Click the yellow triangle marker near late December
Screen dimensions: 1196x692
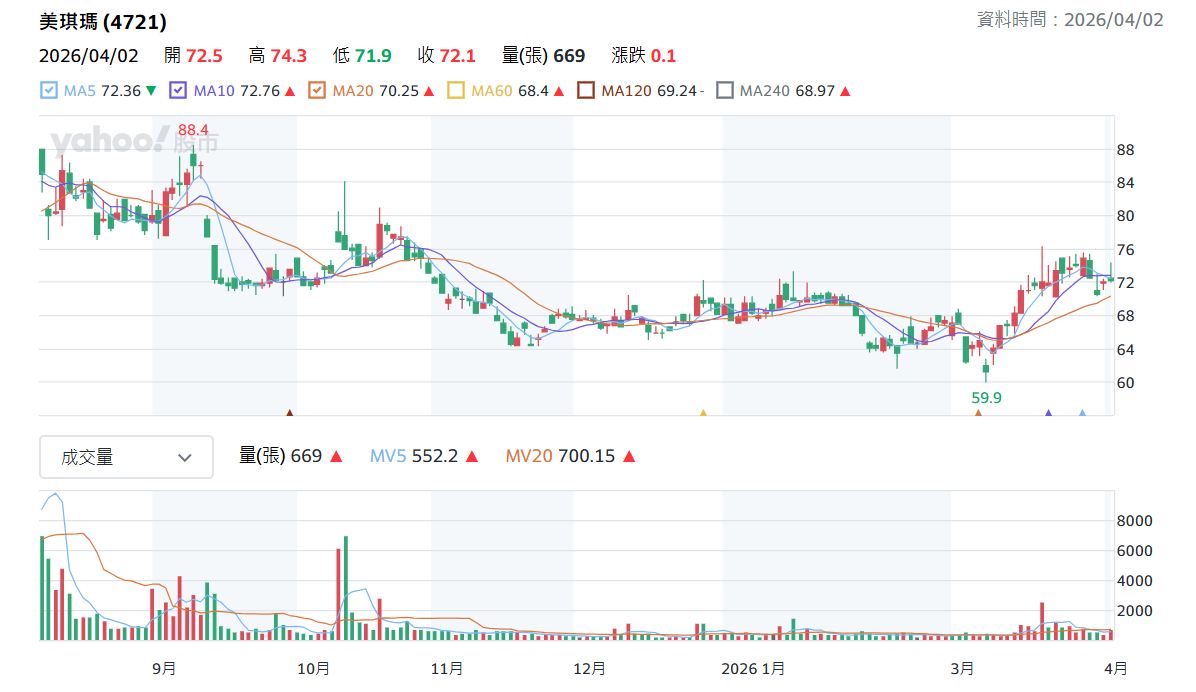[703, 413]
